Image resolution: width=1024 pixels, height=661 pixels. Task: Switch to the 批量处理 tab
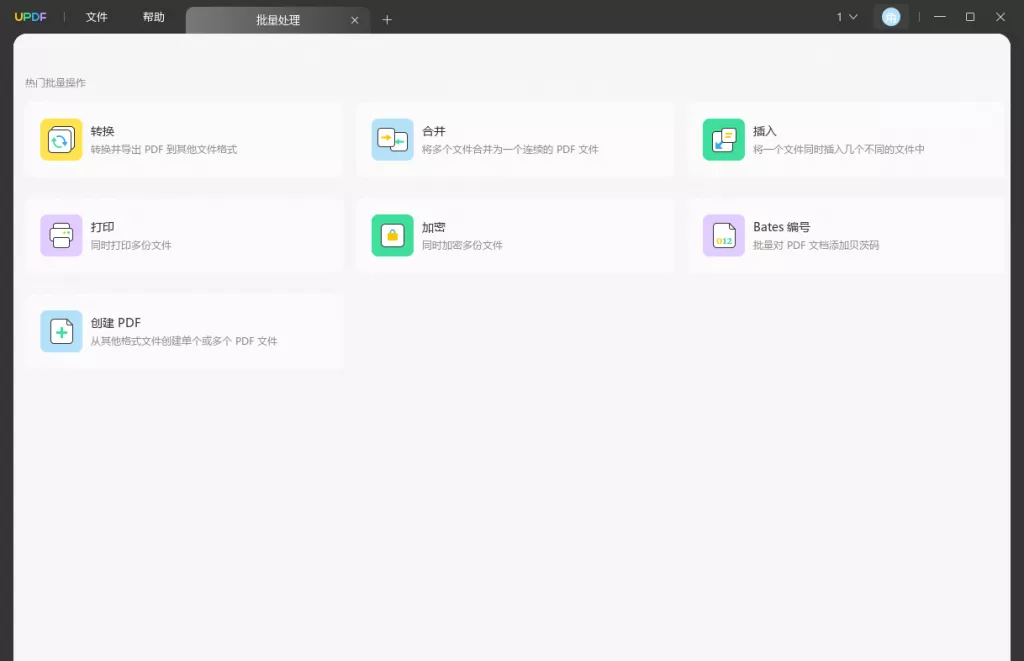[279, 19]
